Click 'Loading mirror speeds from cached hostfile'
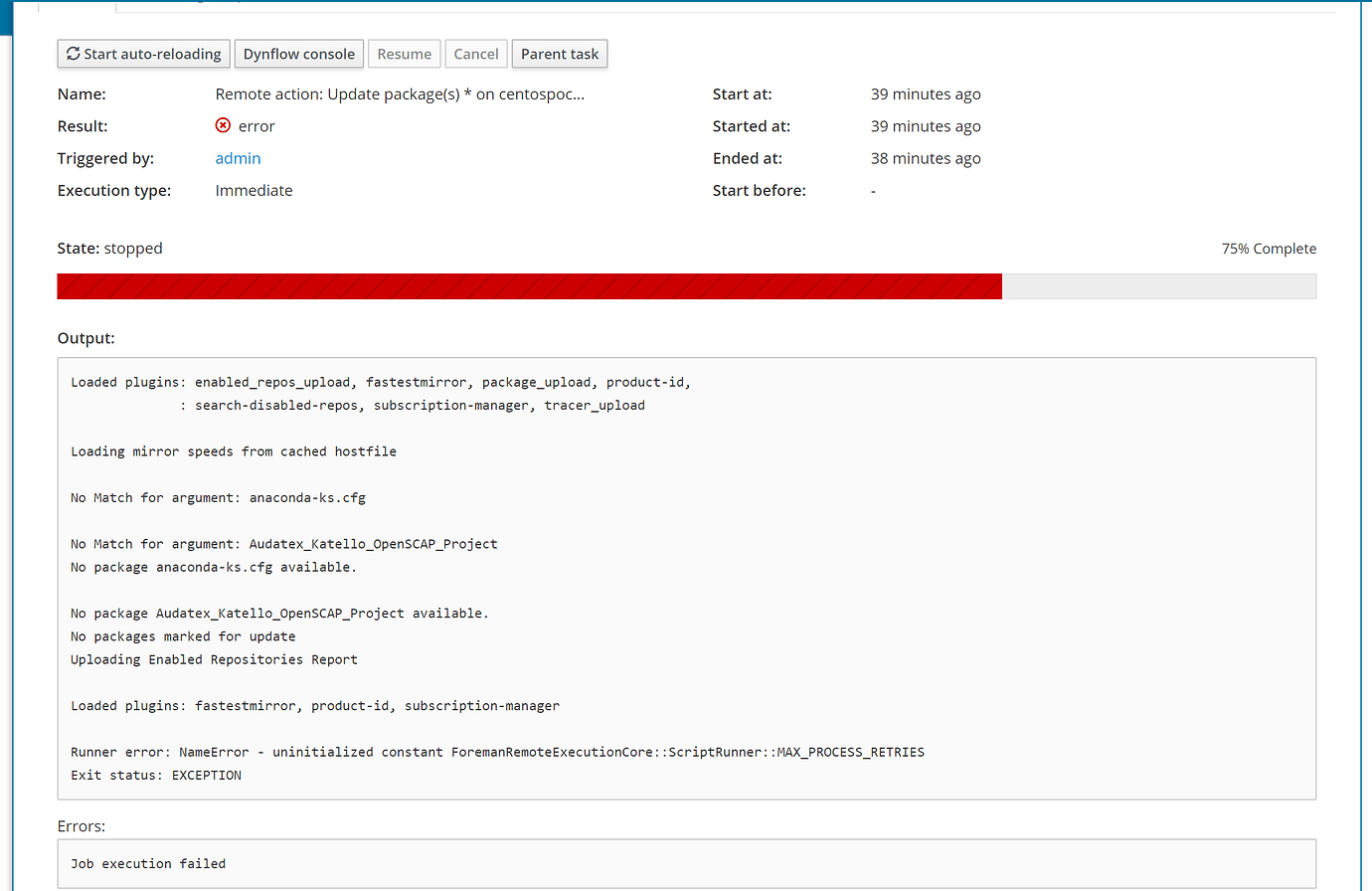1372x891 pixels. pos(234,451)
